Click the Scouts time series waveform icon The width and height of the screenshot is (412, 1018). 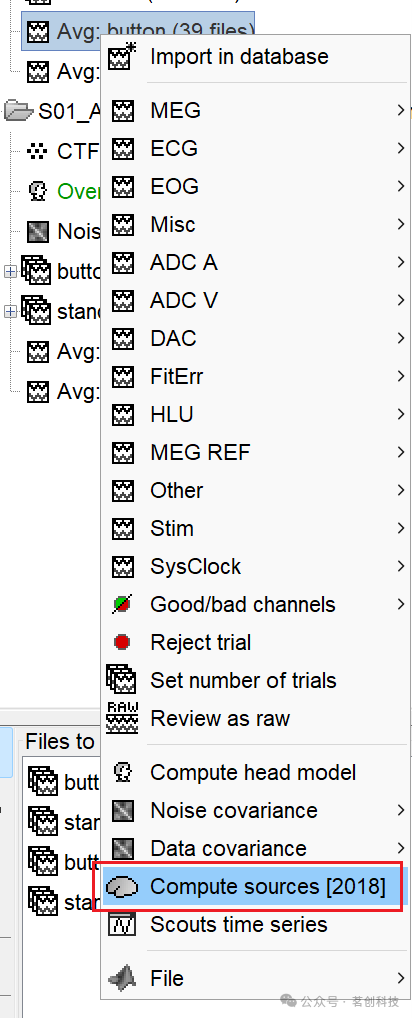pyautogui.click(x=123, y=924)
